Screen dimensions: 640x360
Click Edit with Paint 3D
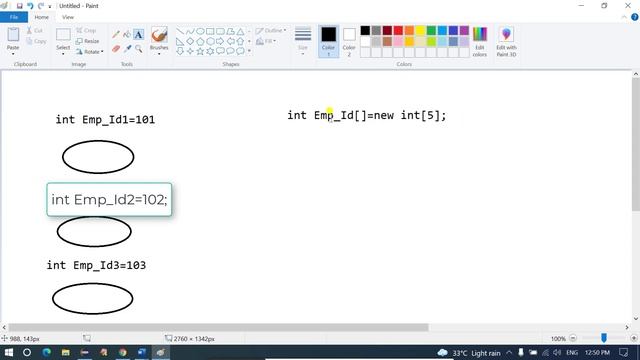point(506,41)
